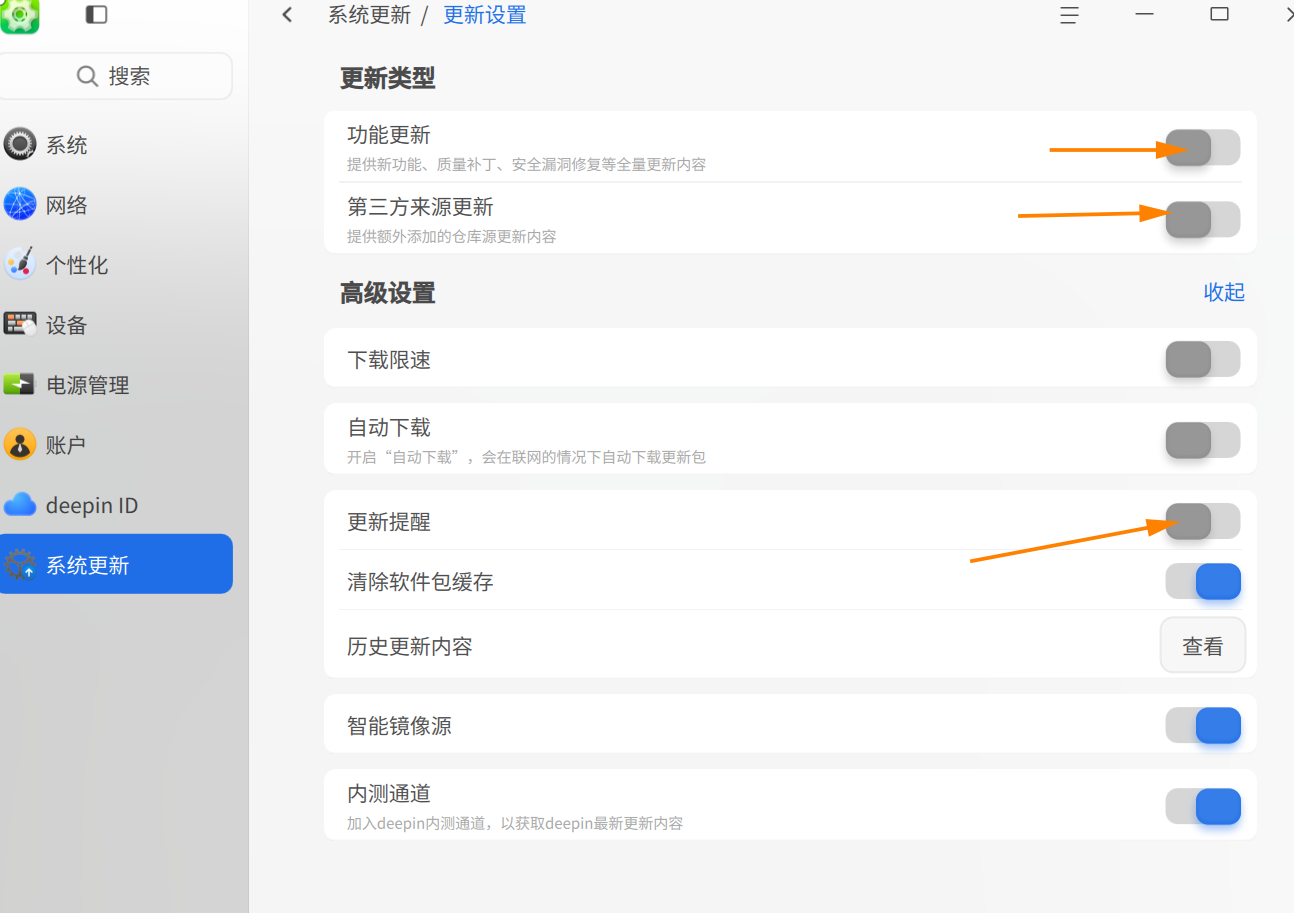
Task: Click the 设备 keyboard icon
Action: click(x=20, y=325)
